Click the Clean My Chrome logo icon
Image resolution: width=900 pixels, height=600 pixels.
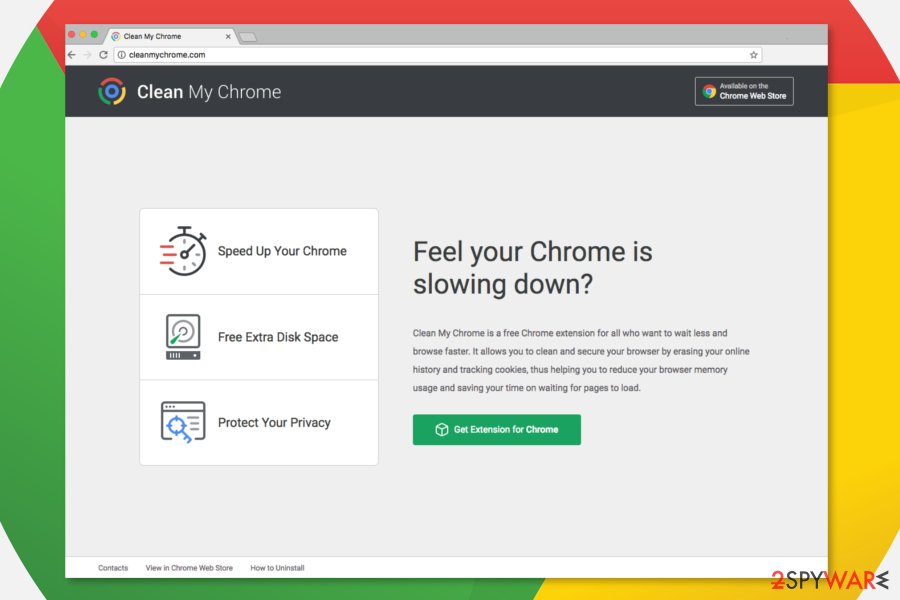112,91
